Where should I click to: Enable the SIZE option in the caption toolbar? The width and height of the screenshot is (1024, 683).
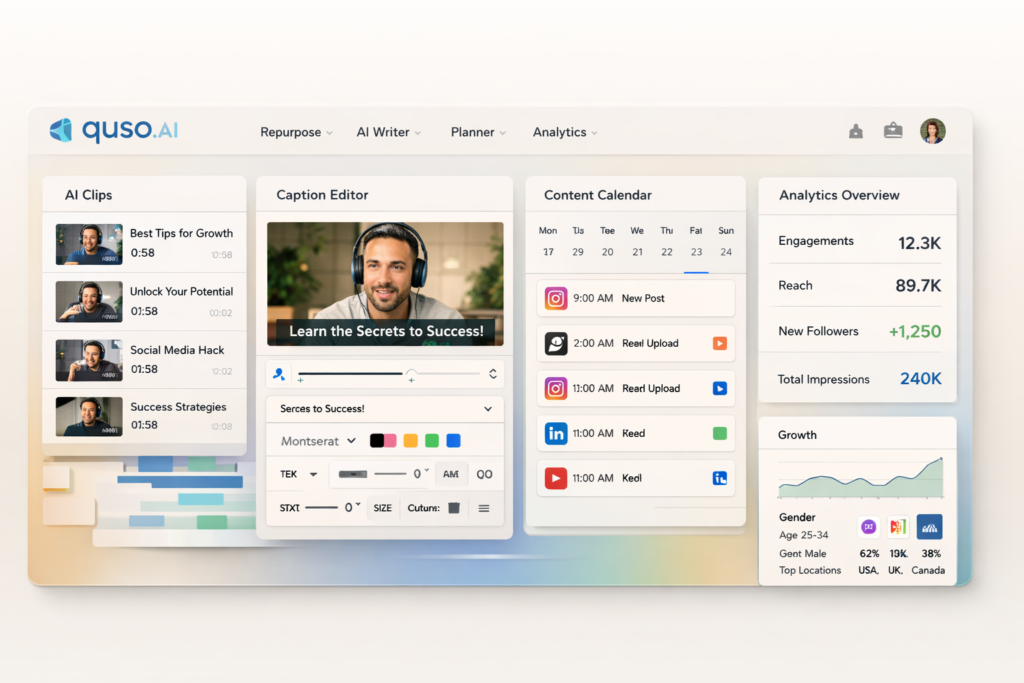[x=382, y=507]
